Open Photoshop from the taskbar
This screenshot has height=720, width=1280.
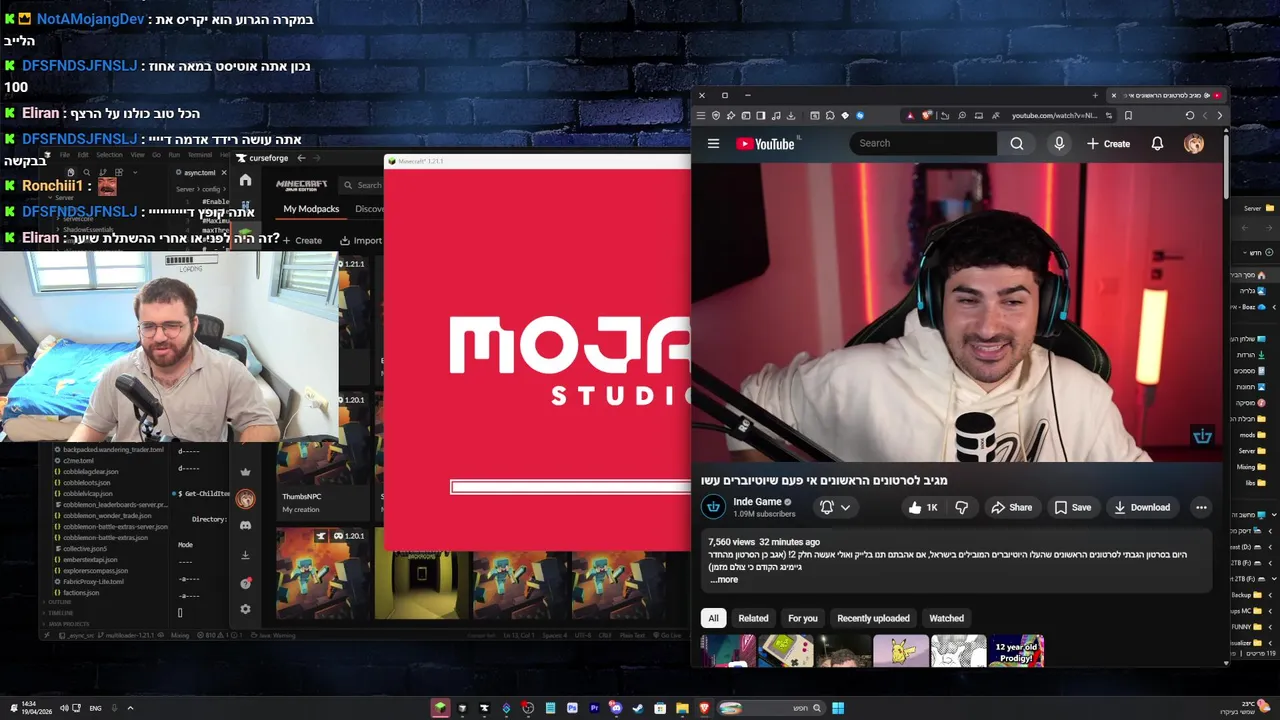coord(572,708)
